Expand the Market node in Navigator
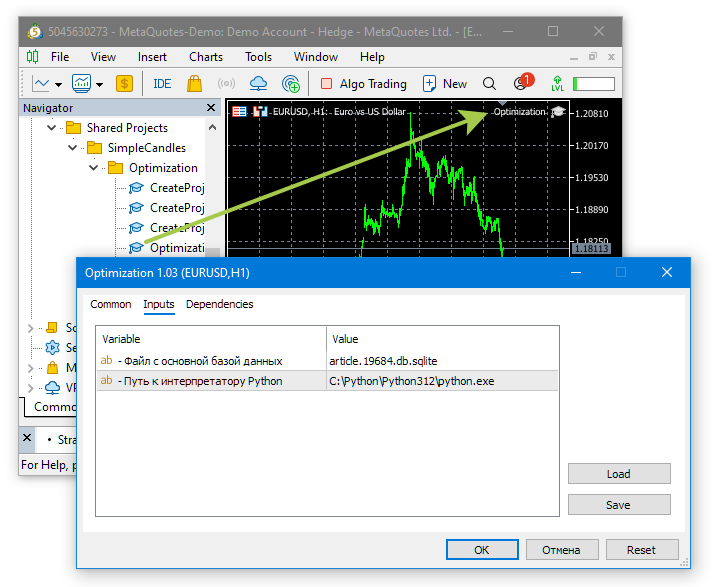Screen dimensions: 715x587 [31, 368]
